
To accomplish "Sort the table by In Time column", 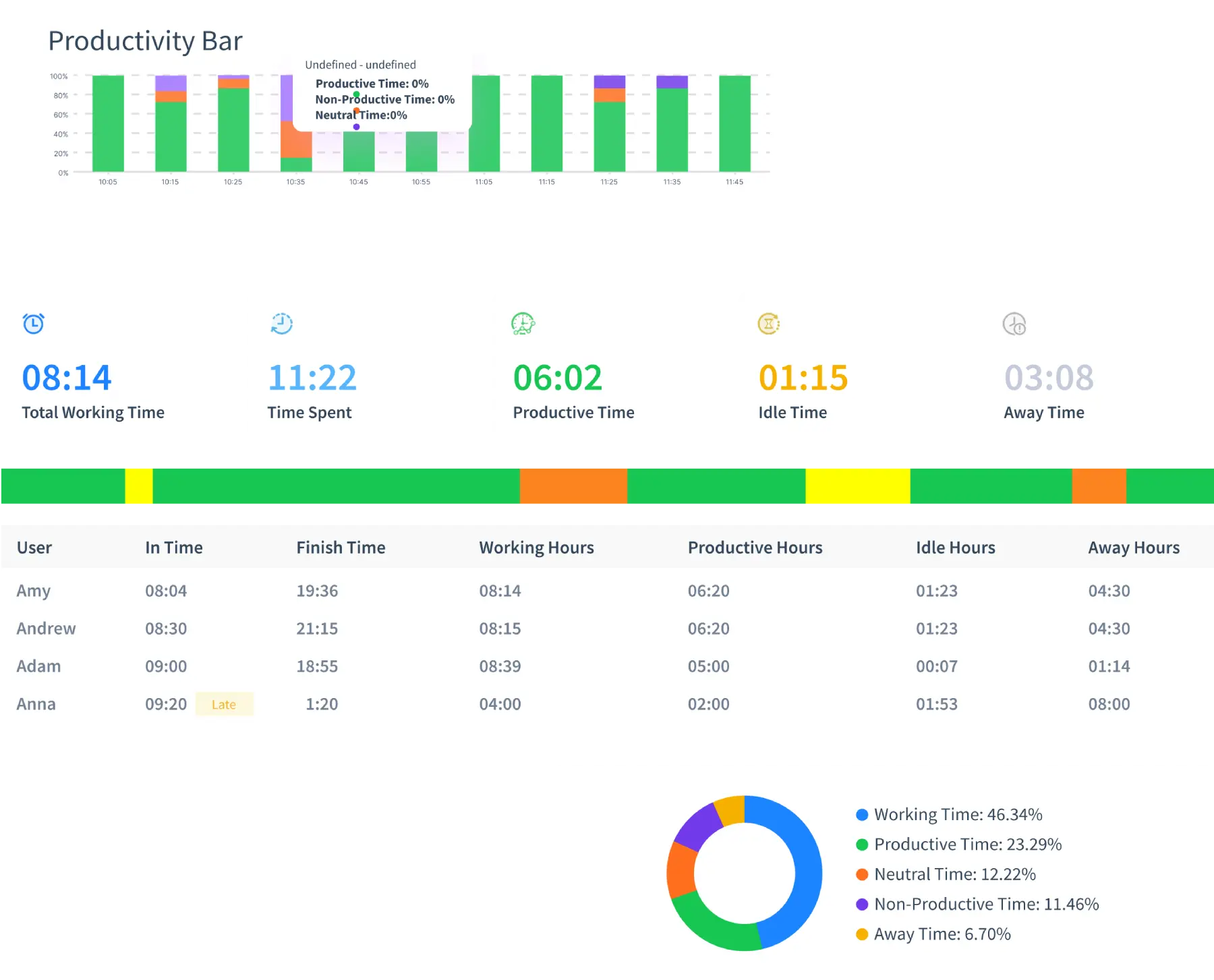I will point(174,547).
